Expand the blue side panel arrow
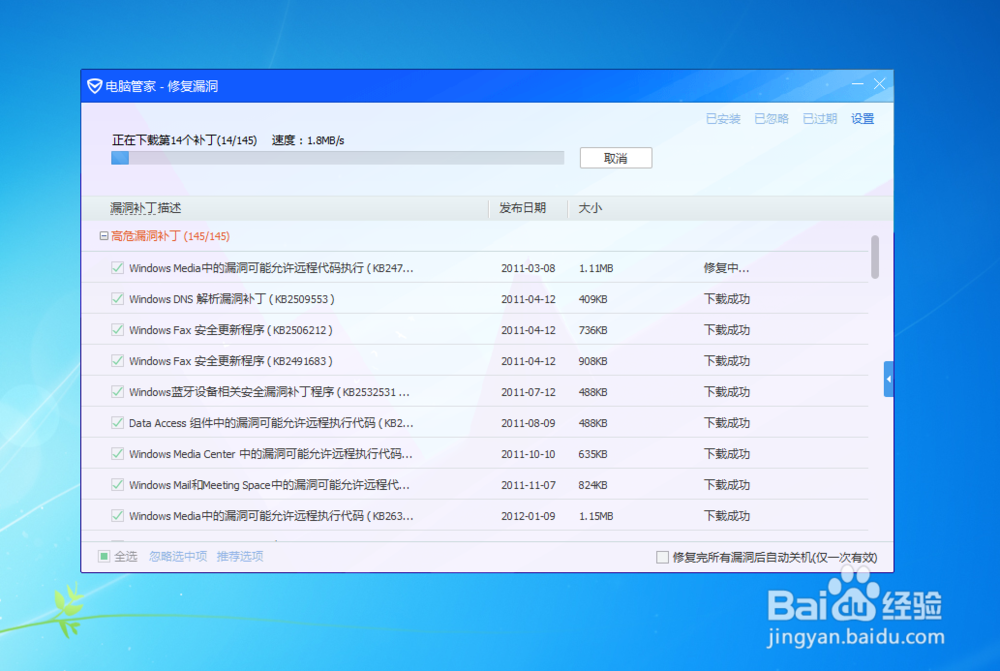Screen dimensions: 1000x671 (x=888, y=379)
